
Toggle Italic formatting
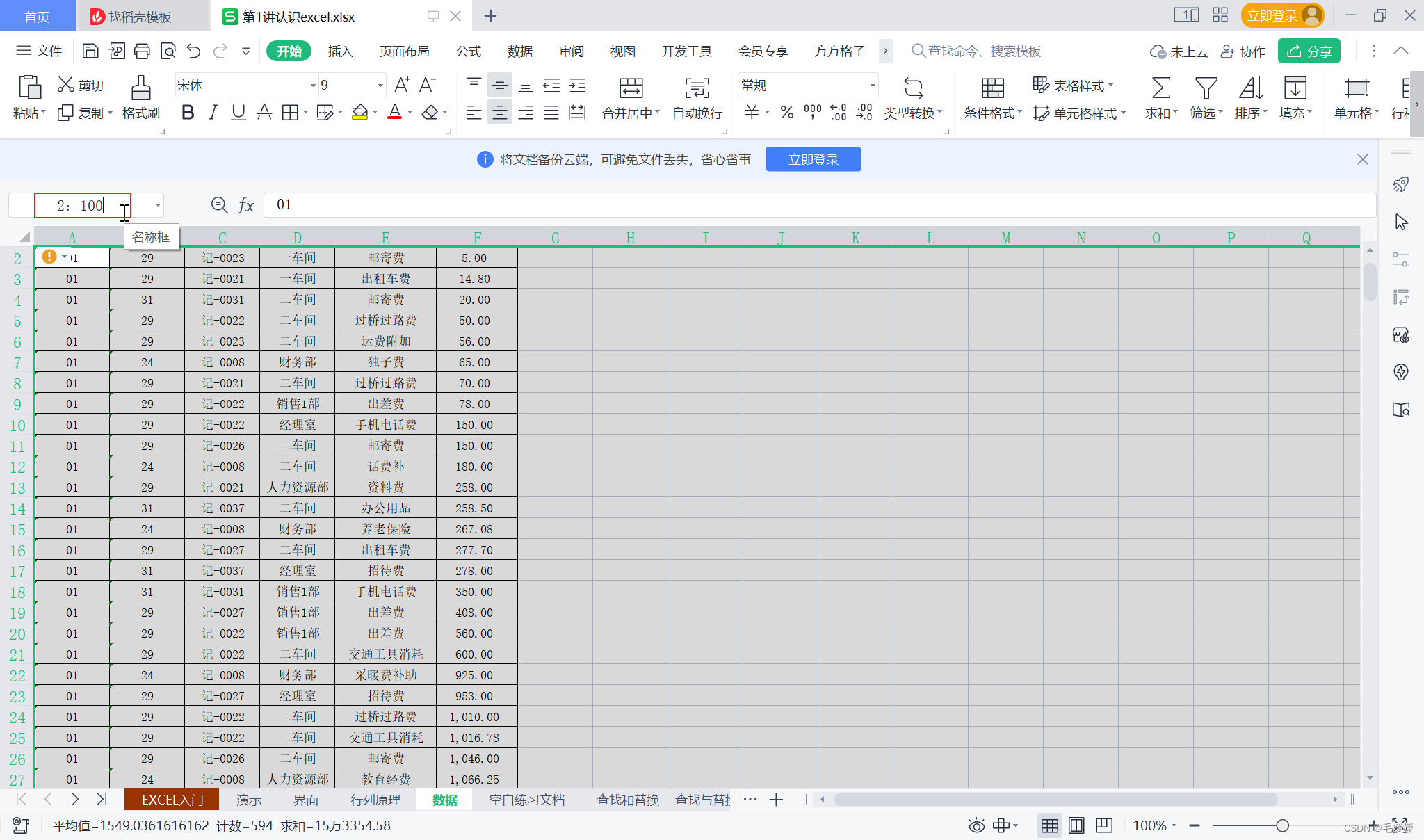click(x=213, y=112)
